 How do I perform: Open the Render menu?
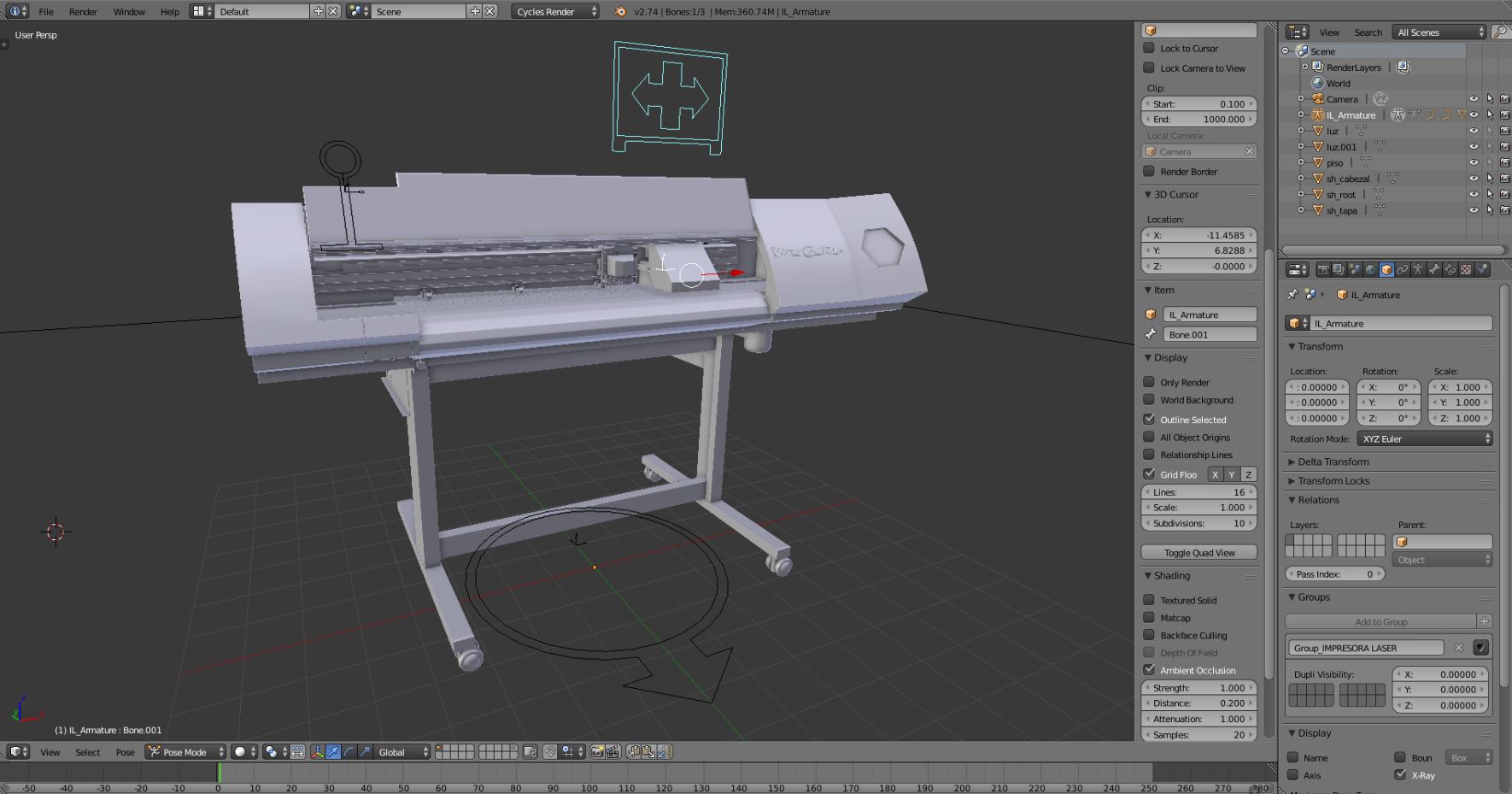(x=83, y=12)
